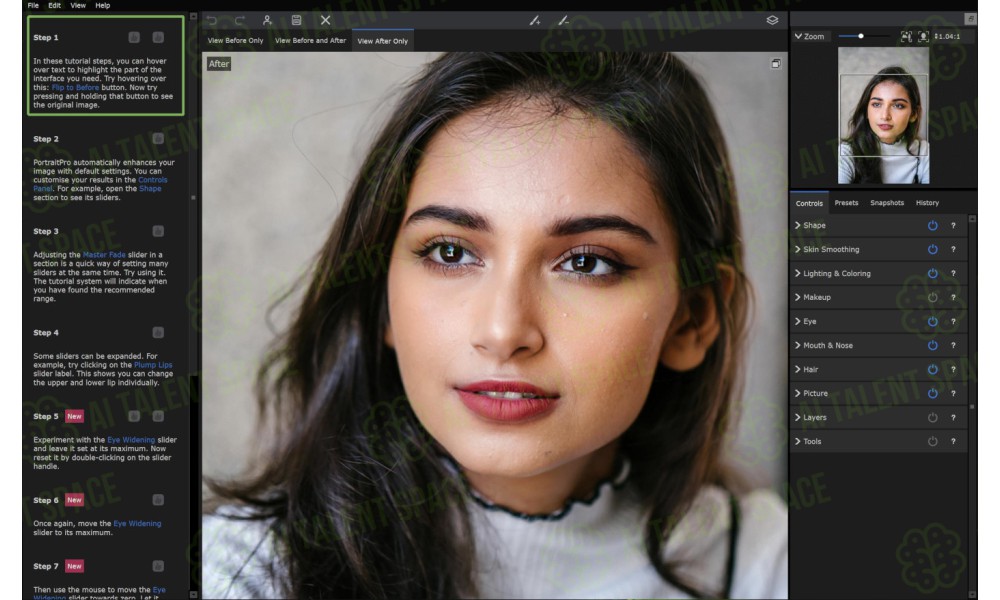This screenshot has width=1000, height=600.
Task: Click the small icon button beside Step 3 heading
Action: point(158,231)
